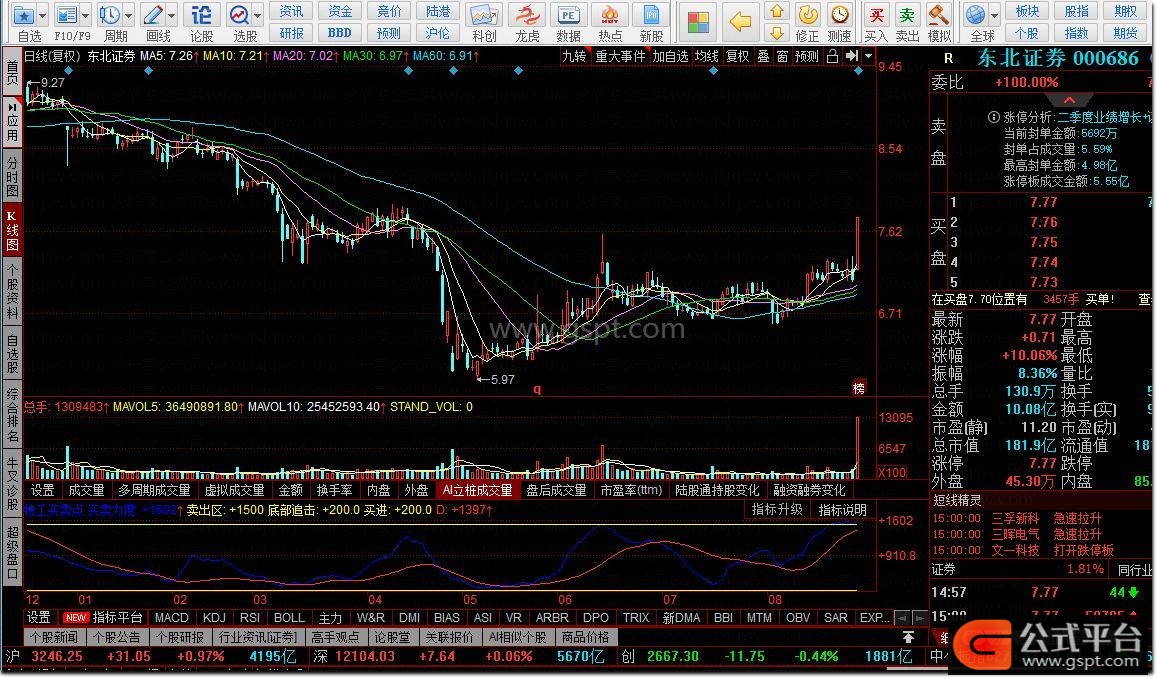
Task: Go back with the yellow left arrow
Action: (x=740, y=21)
